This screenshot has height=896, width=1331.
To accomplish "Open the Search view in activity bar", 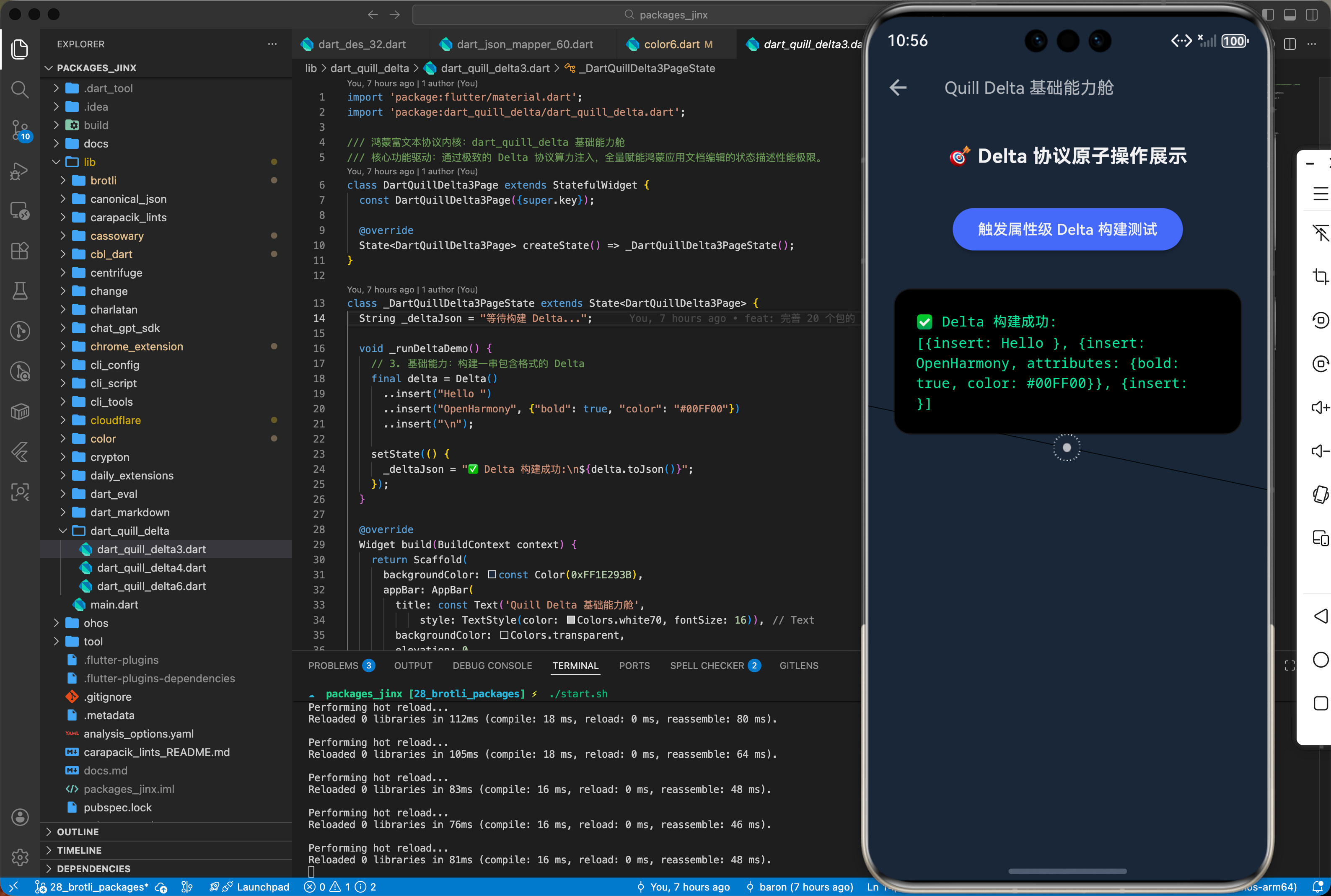I will coord(19,89).
